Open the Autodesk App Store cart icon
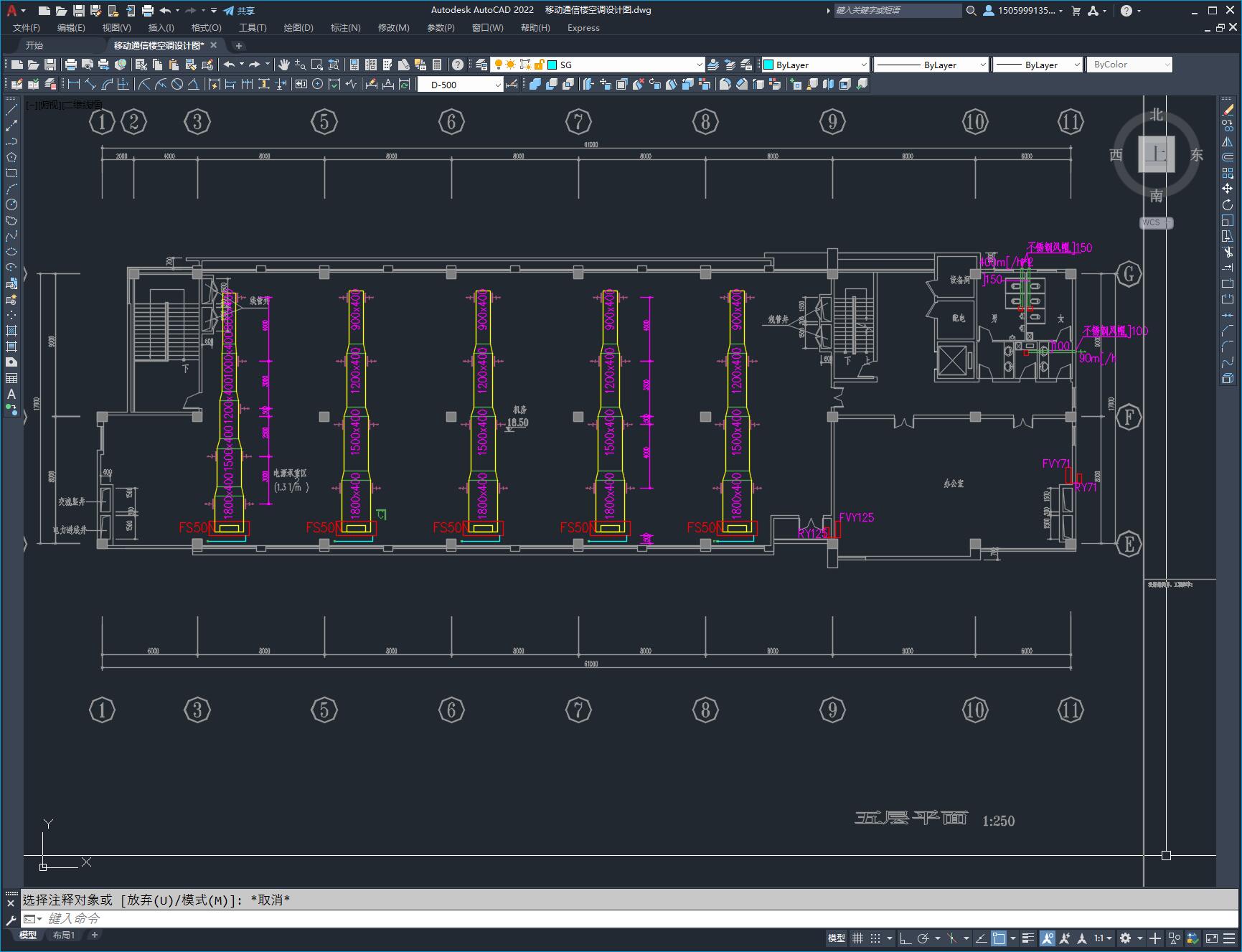 click(x=1076, y=11)
